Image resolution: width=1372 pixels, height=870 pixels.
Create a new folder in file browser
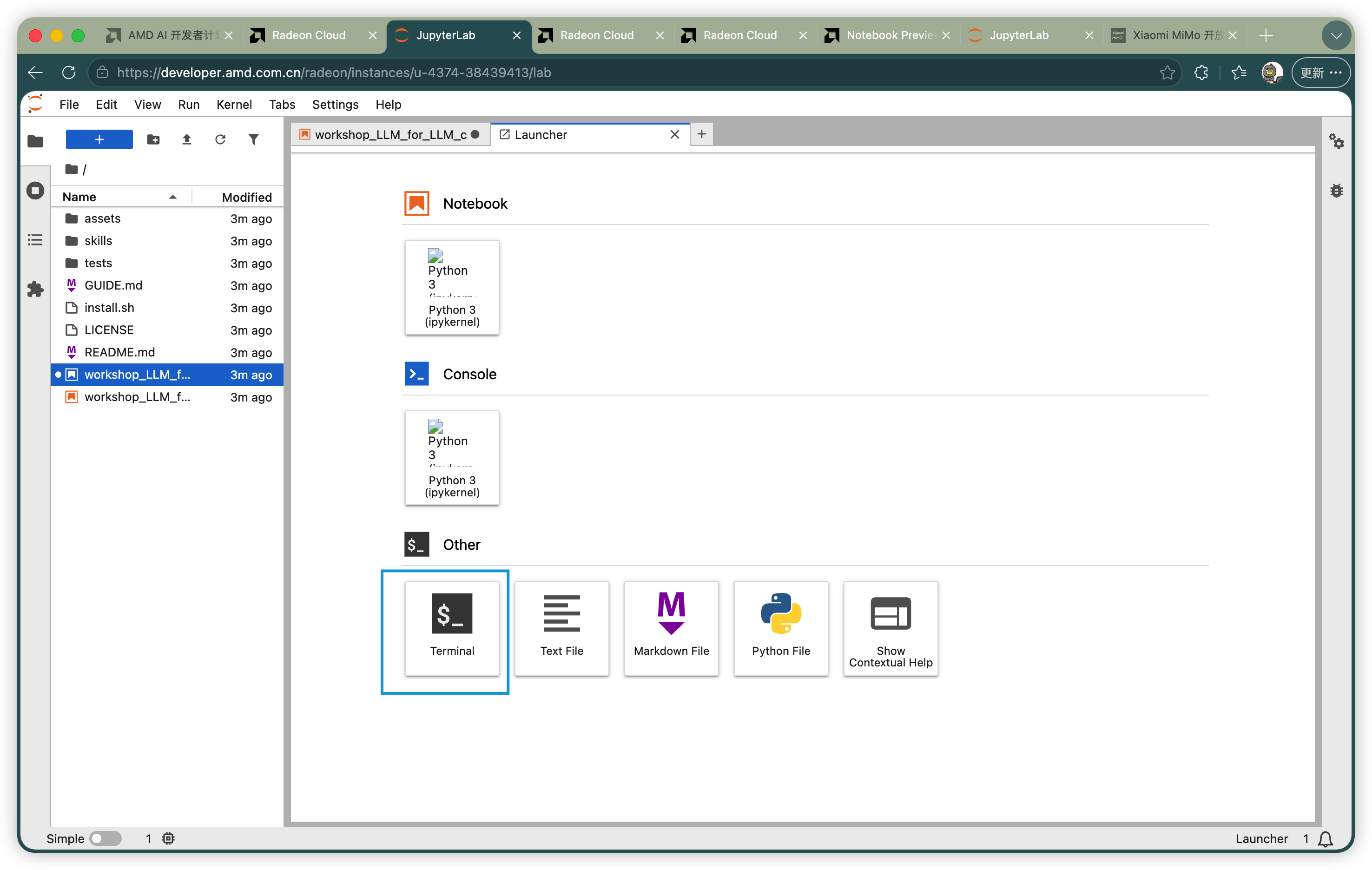[x=153, y=139]
